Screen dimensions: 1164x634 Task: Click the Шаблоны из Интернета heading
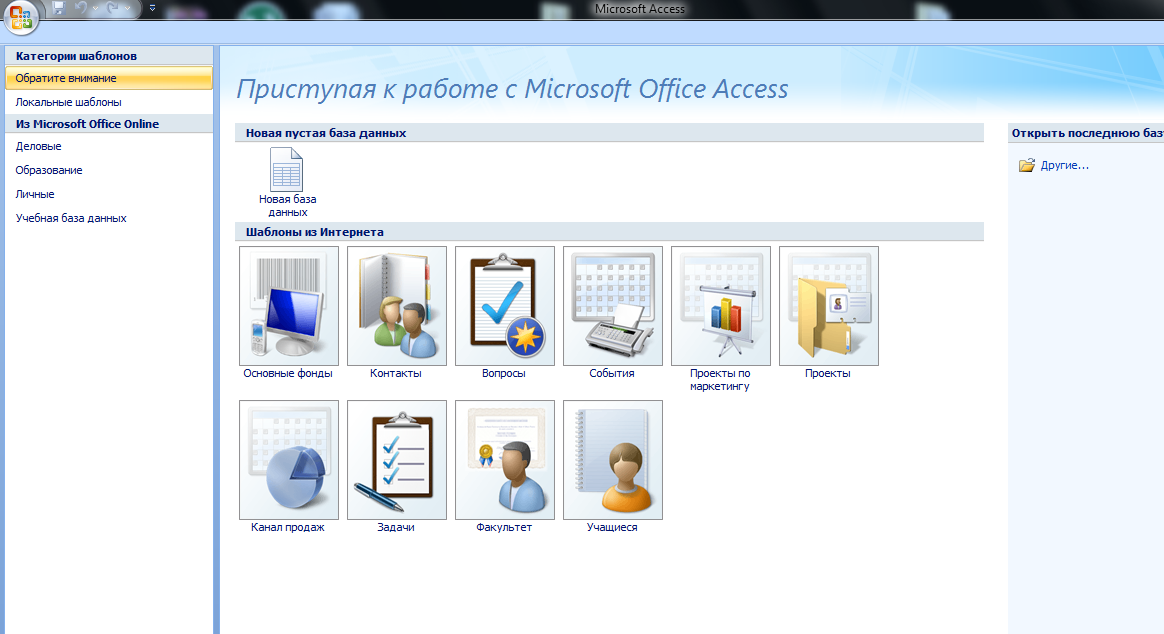click(x=315, y=232)
